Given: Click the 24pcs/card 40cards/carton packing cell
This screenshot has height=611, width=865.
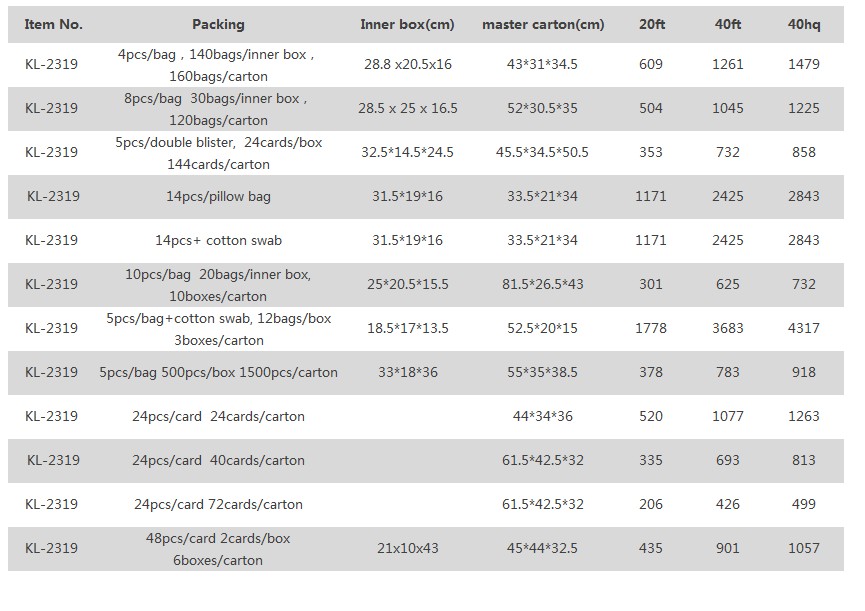Looking at the screenshot, I should point(218,460).
